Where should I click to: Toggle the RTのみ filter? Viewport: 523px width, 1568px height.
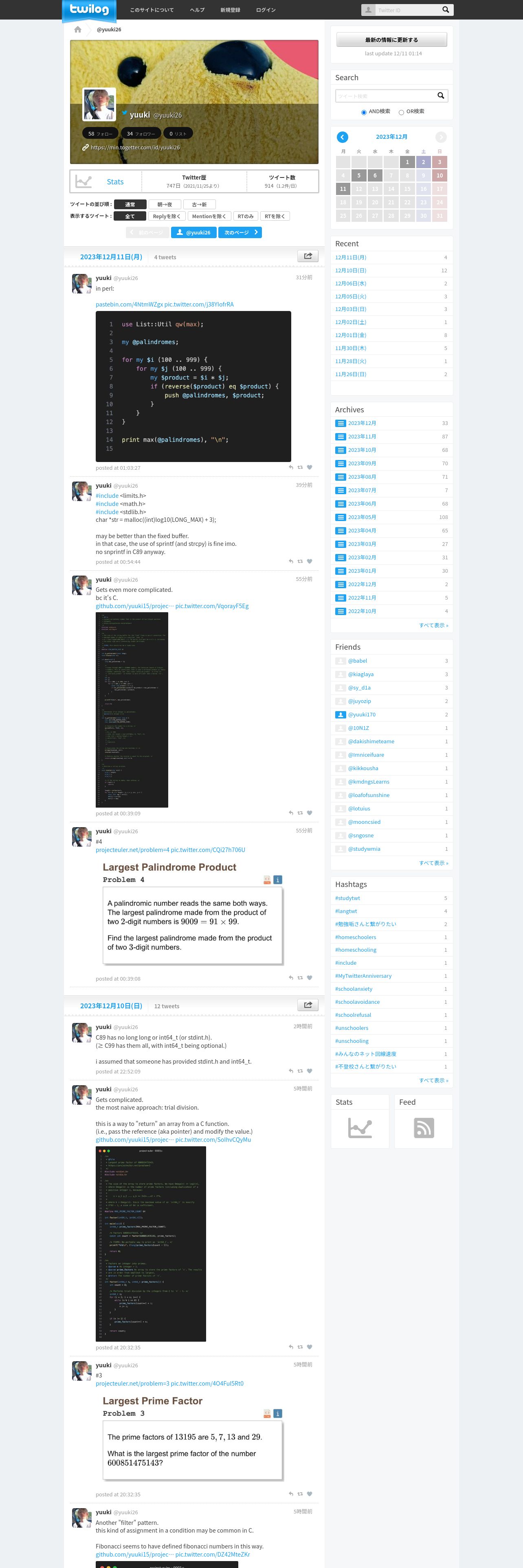245,216
